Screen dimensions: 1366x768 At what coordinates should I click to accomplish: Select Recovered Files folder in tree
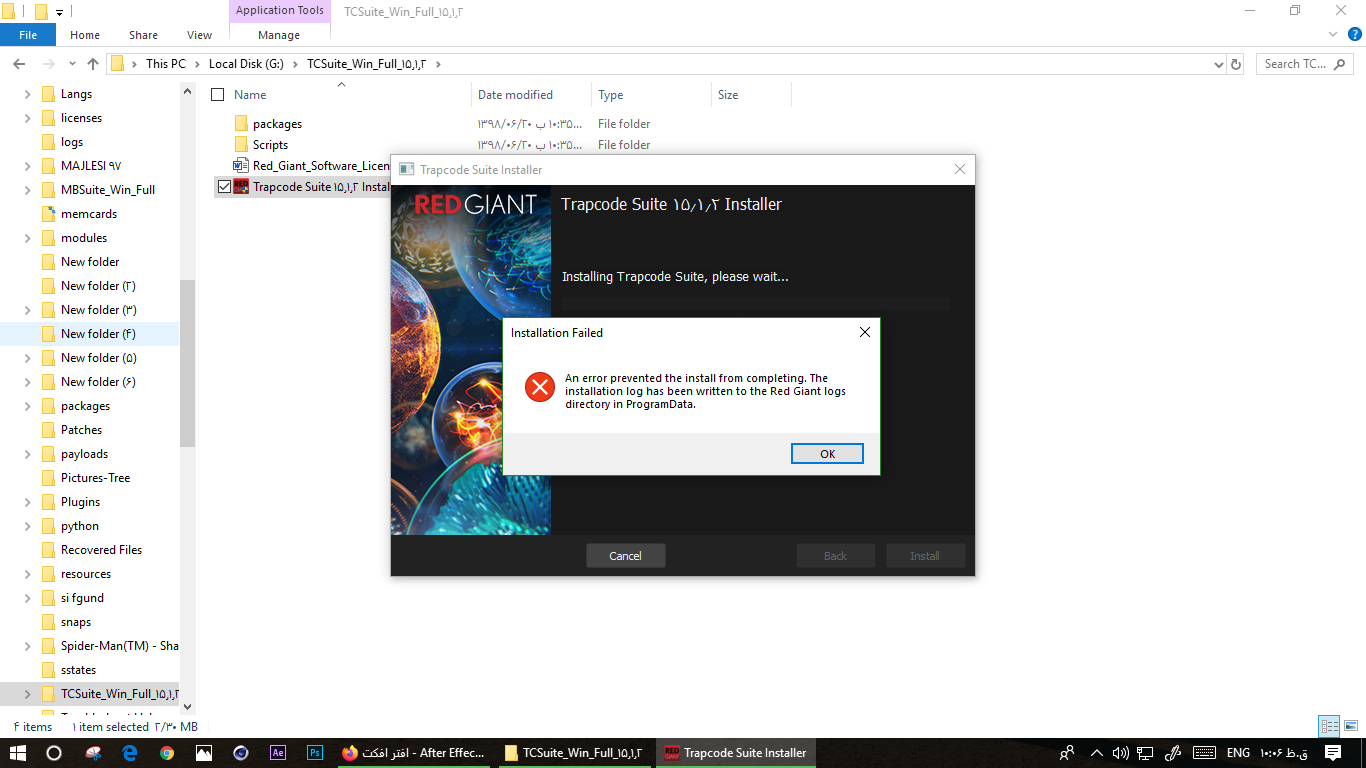pyautogui.click(x=101, y=550)
